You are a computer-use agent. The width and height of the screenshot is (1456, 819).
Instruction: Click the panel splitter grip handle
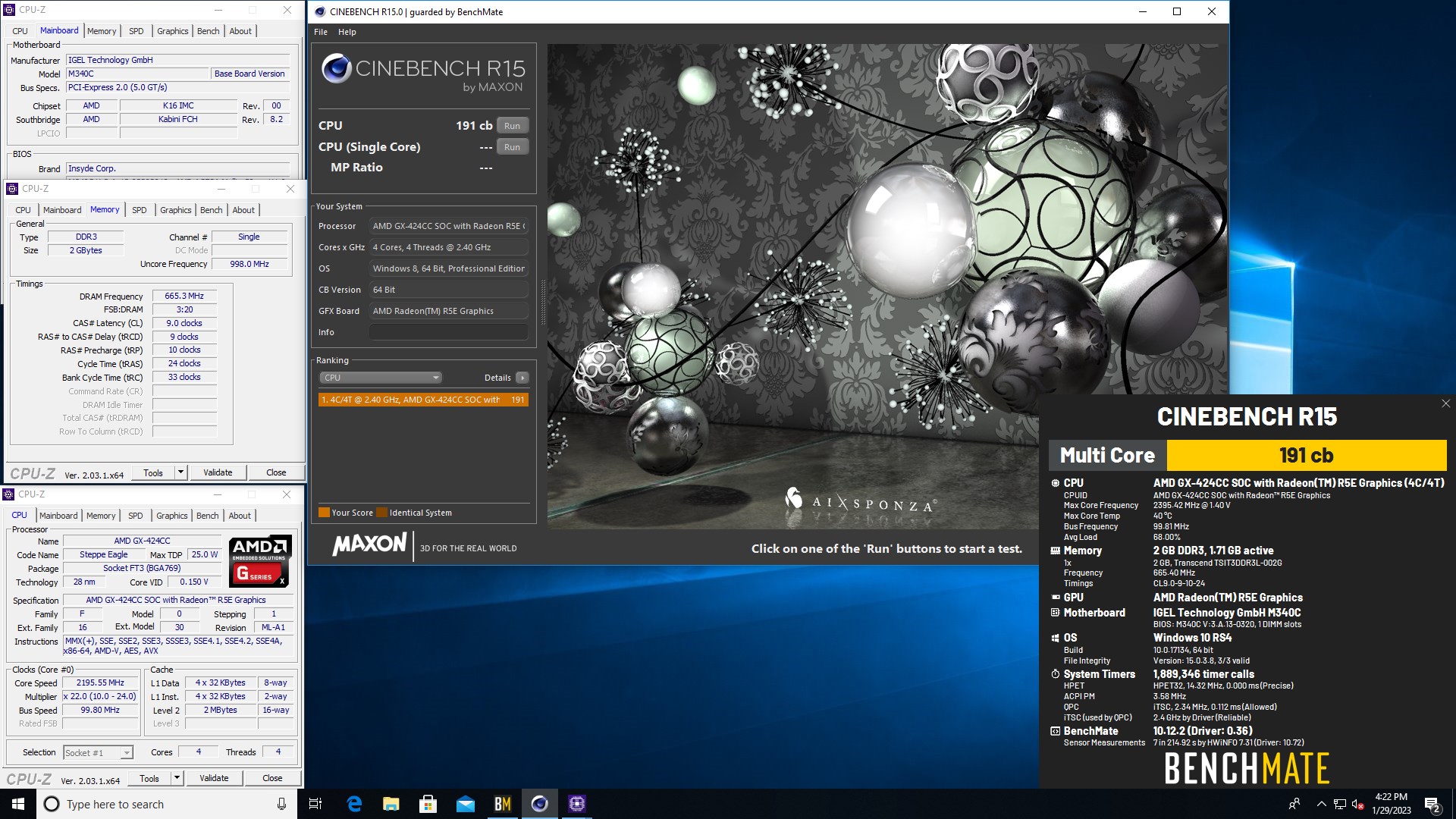click(x=542, y=302)
